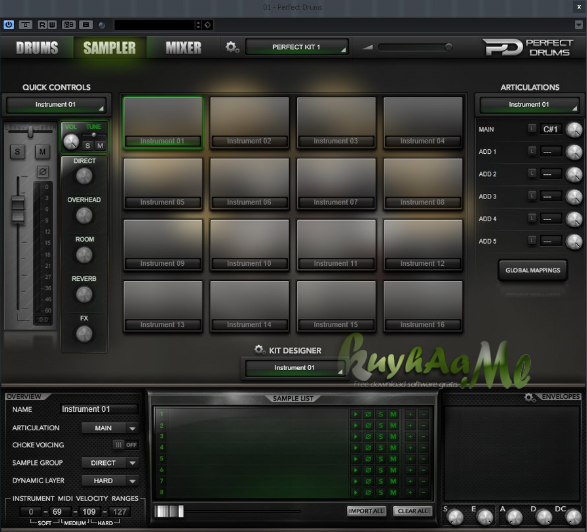Open settings gear next to Perfect Kit 1
Image resolution: width=587 pixels, height=532 pixels.
[232, 47]
